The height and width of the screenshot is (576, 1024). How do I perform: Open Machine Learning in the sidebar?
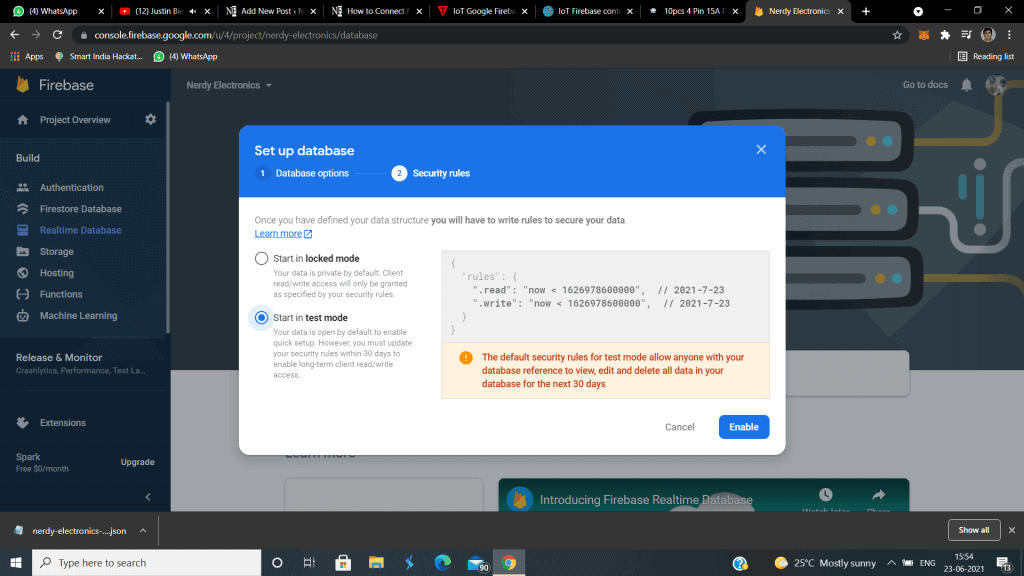pos(78,315)
